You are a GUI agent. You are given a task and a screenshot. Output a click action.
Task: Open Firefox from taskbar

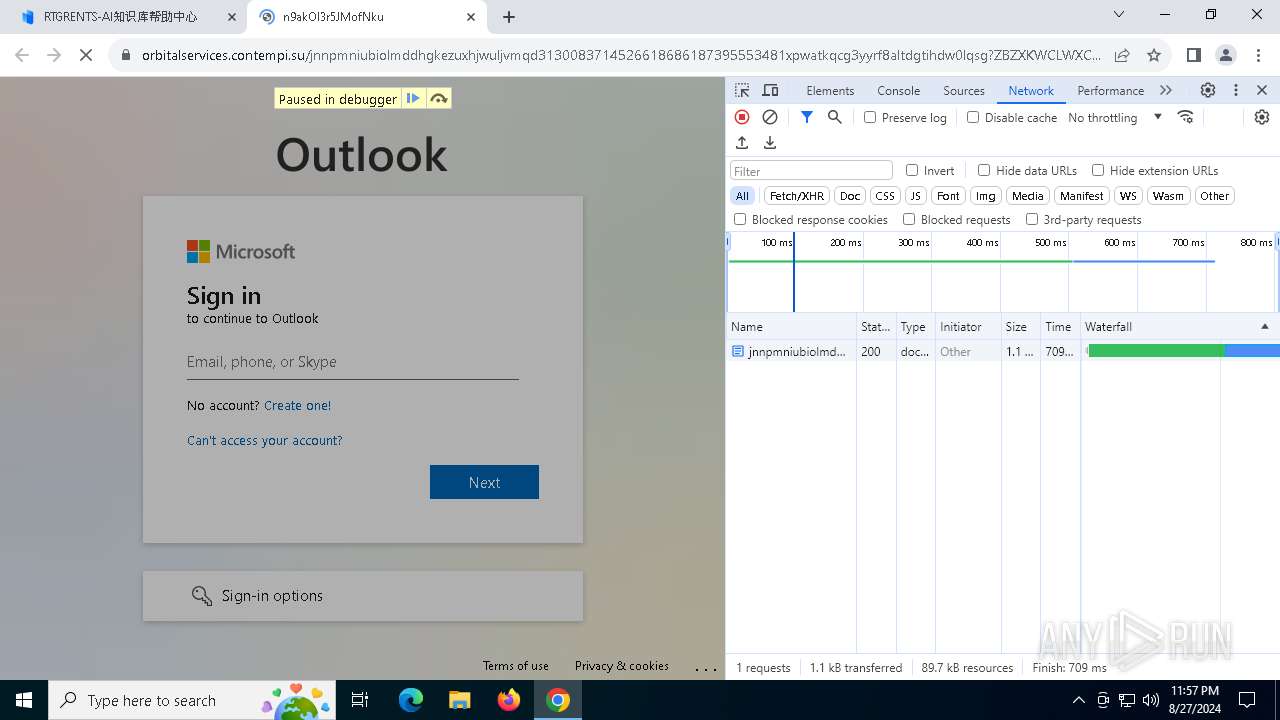point(509,700)
